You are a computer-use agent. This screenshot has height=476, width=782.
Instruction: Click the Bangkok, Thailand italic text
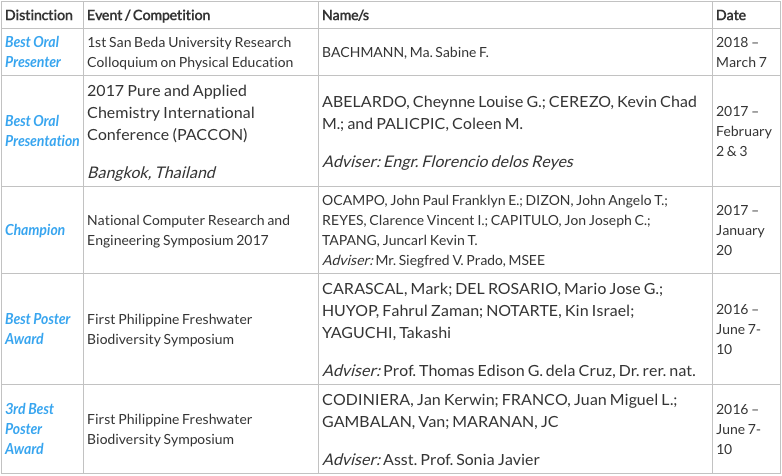[152, 173]
